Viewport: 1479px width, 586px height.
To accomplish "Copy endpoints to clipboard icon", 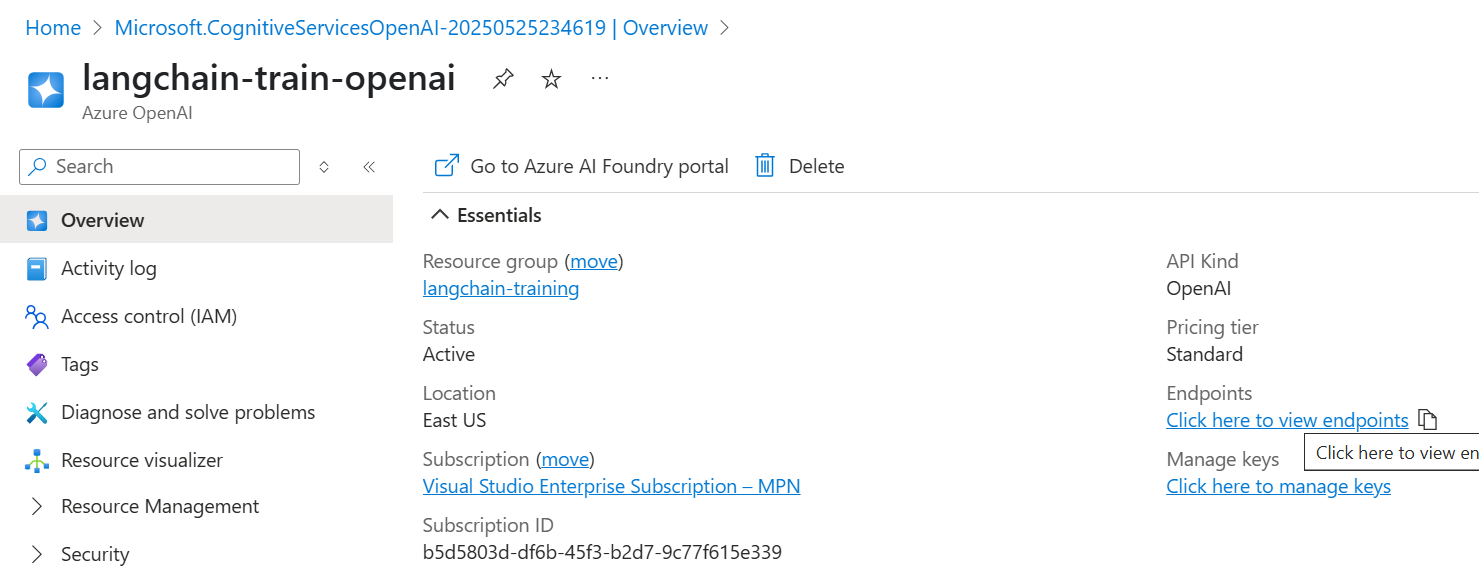I will pyautogui.click(x=1427, y=420).
